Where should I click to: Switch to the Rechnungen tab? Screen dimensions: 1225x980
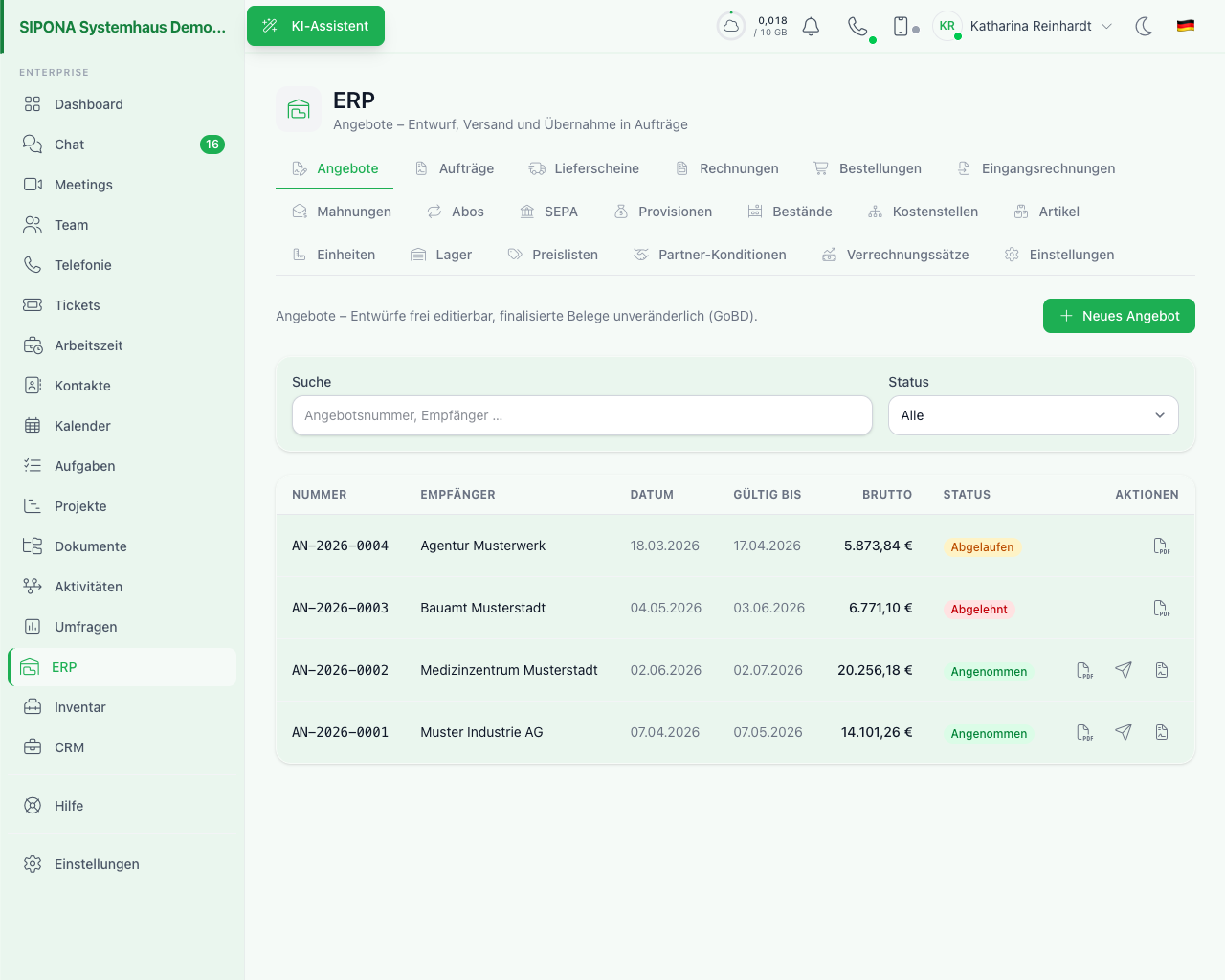coord(727,168)
